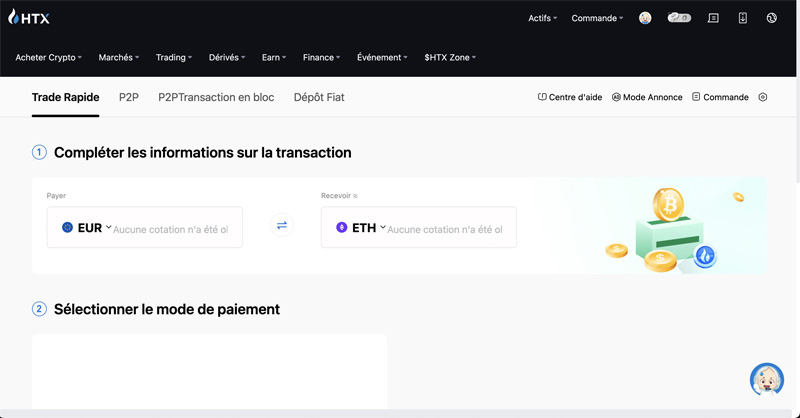This screenshot has height=418, width=800.
Task: Open the Commande dropdown in top header
Action: (597, 18)
